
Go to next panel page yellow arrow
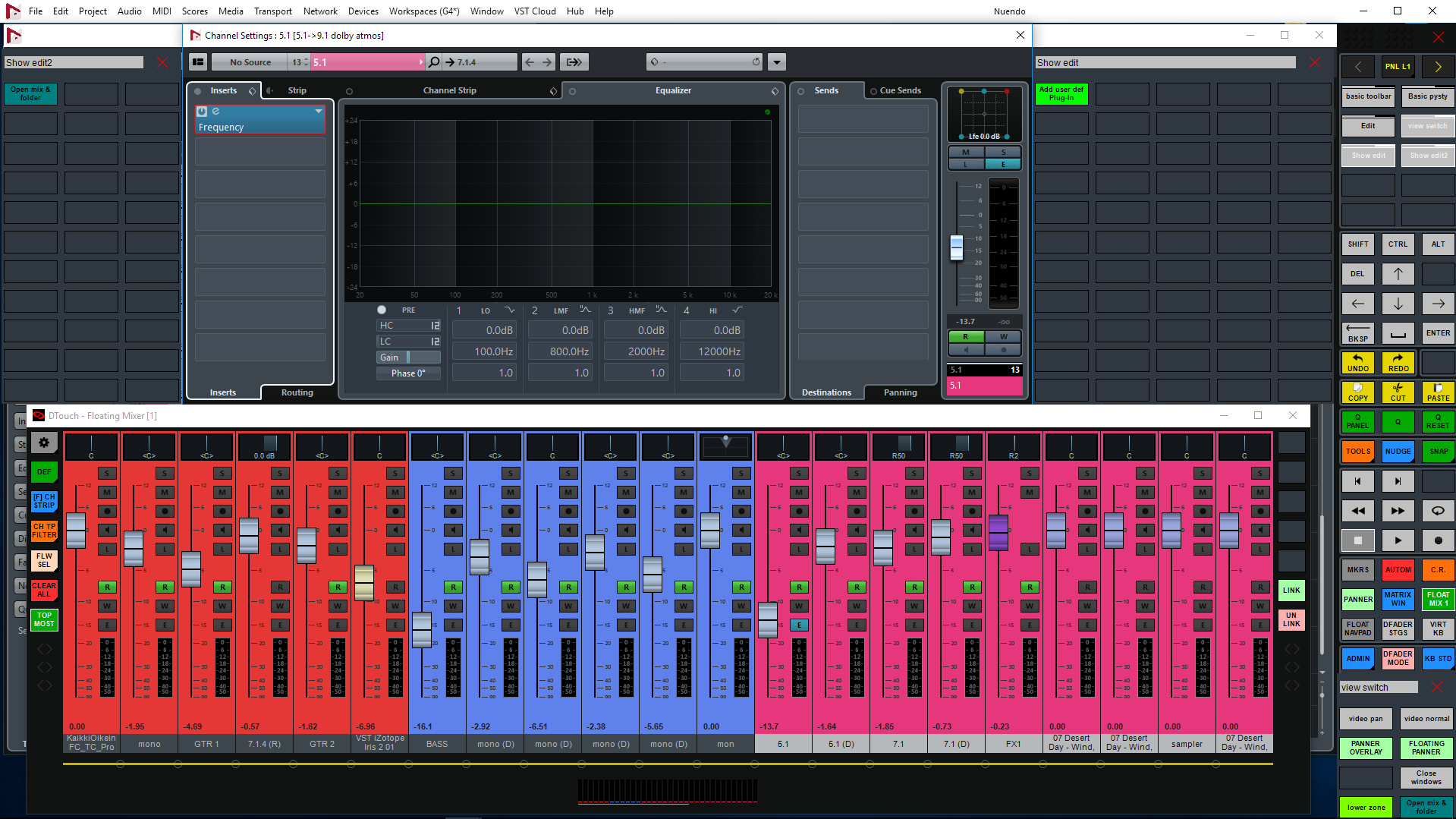pos(1438,67)
